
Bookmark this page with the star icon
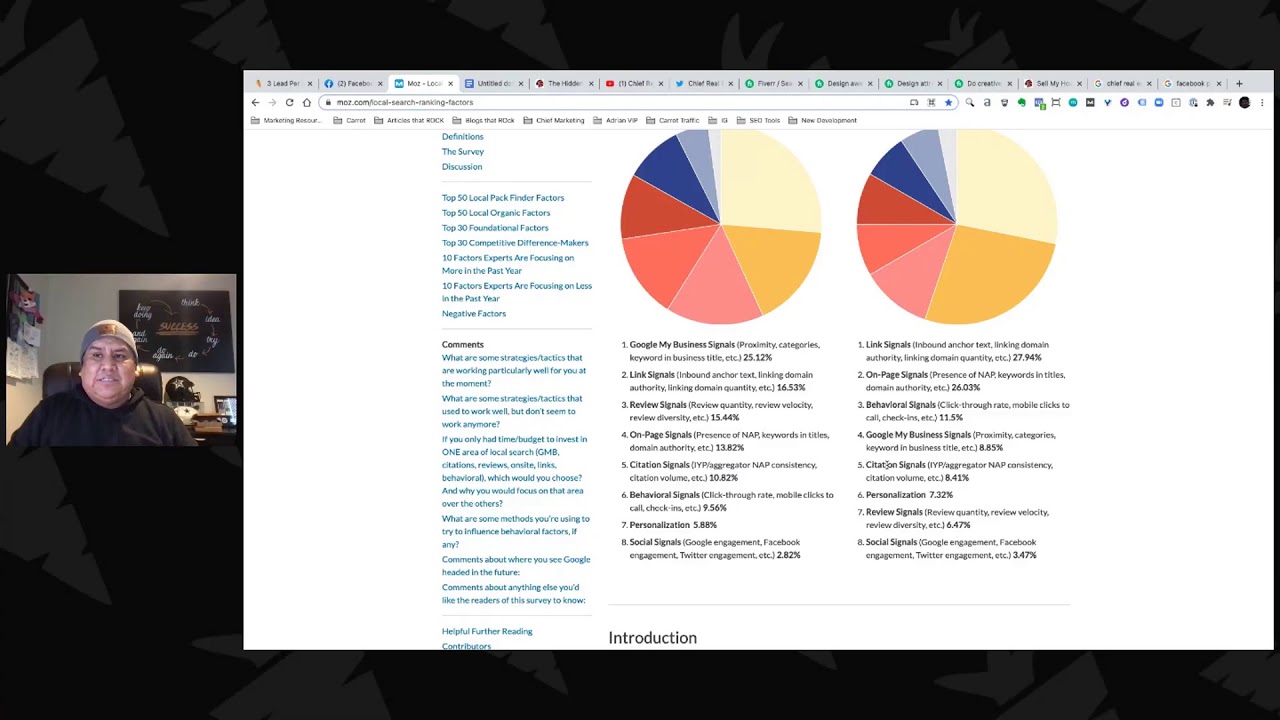[x=948, y=102]
